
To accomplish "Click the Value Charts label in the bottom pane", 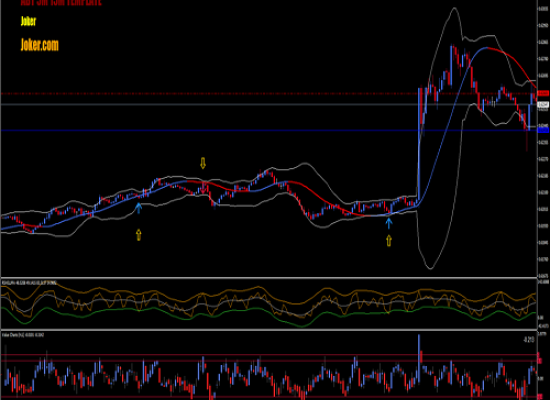I will pyautogui.click(x=23, y=335).
